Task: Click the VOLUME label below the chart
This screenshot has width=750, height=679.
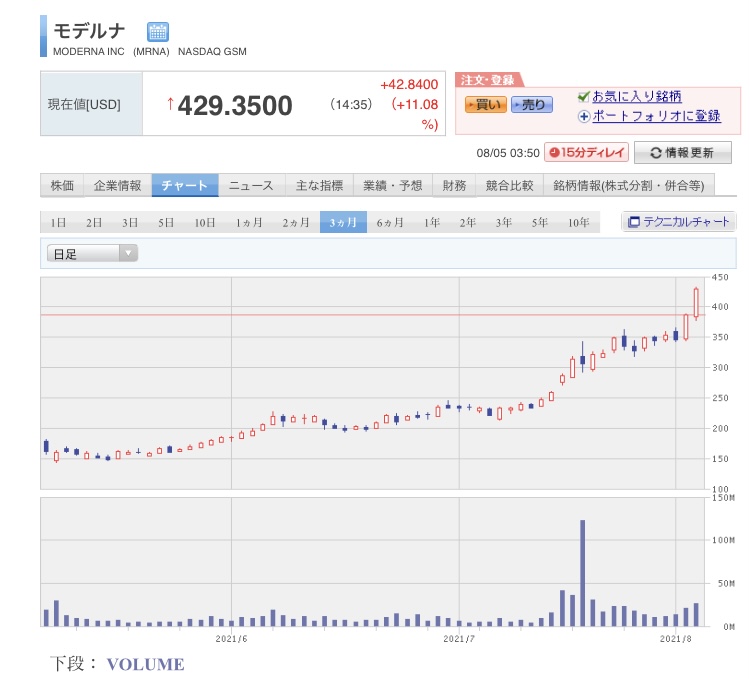Action: point(145,664)
